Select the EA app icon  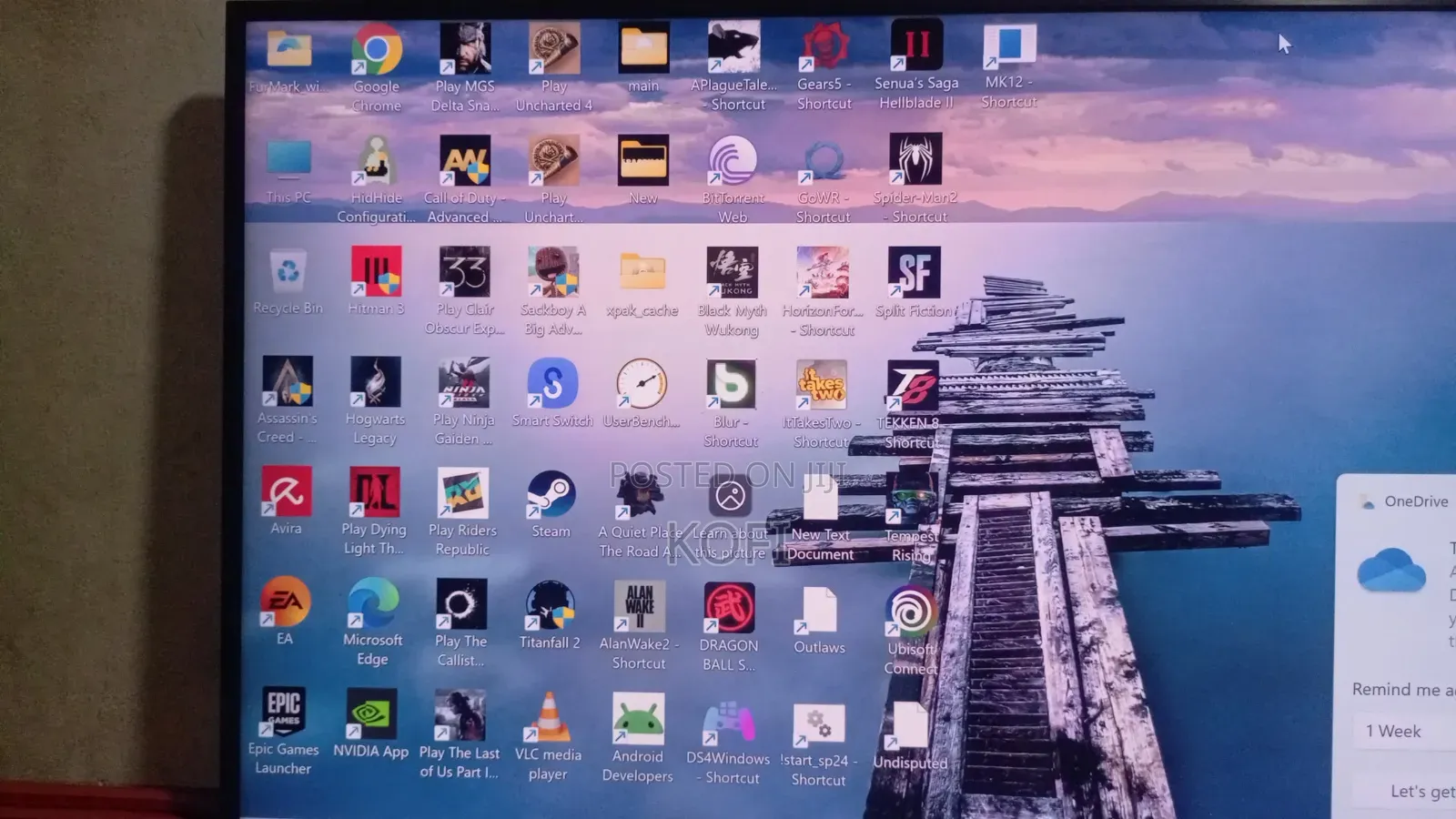pyautogui.click(x=286, y=602)
